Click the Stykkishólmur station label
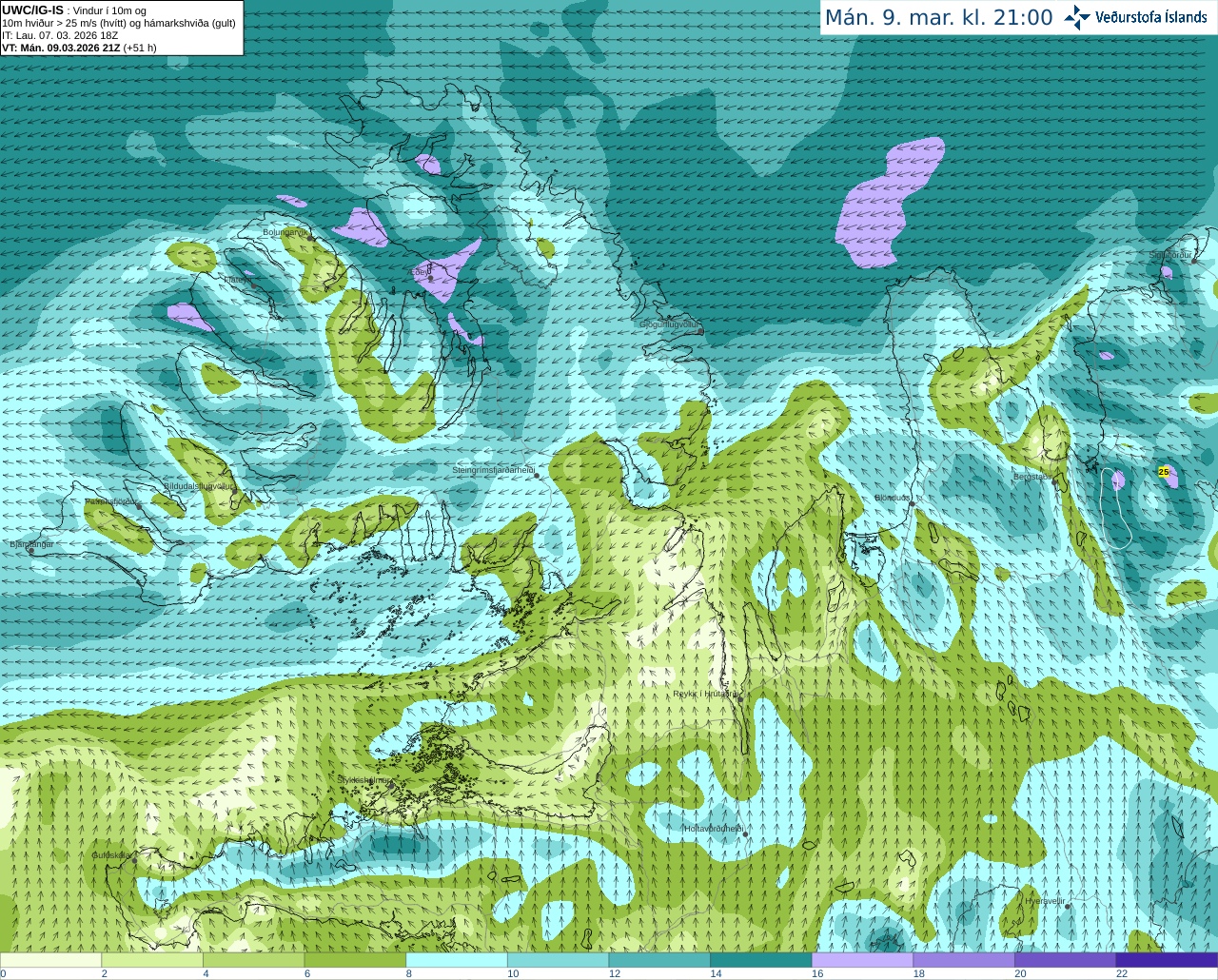Viewport: 1218px width, 980px height. (x=363, y=779)
